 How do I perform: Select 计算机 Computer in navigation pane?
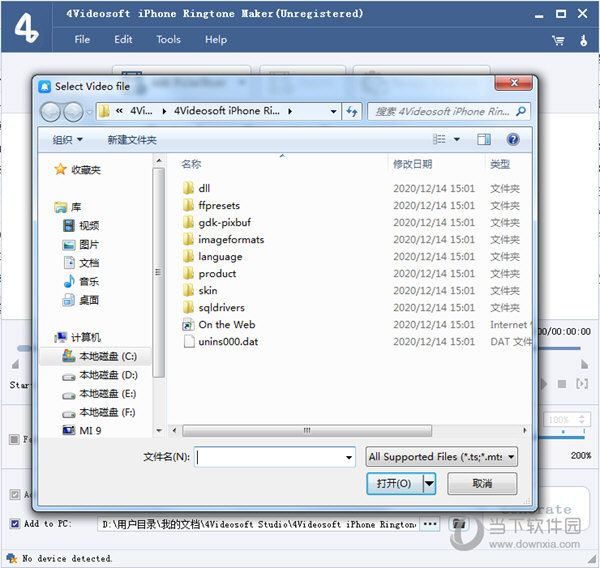77,337
